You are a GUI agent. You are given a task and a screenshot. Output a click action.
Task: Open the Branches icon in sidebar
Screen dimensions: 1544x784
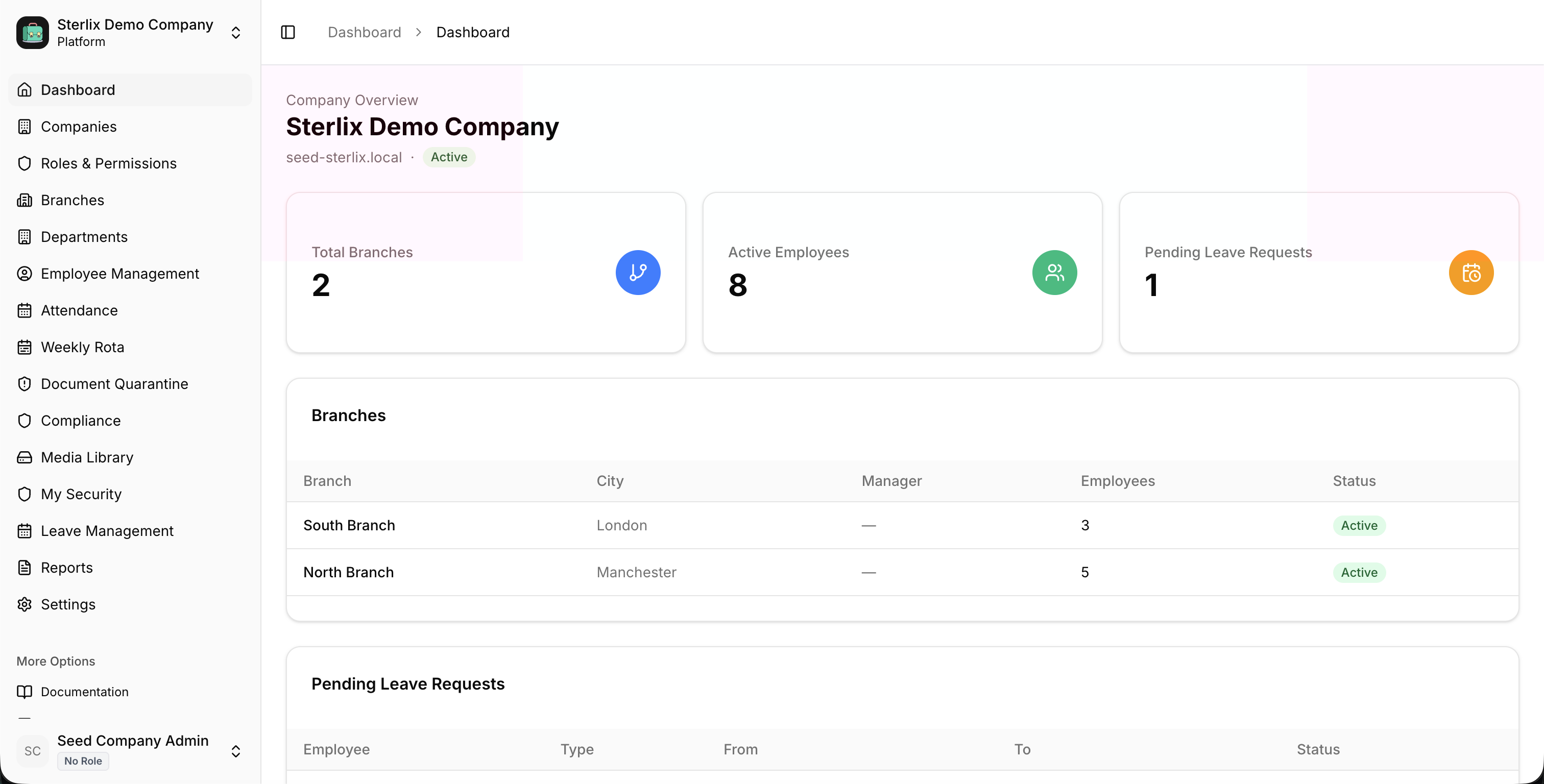click(x=25, y=200)
